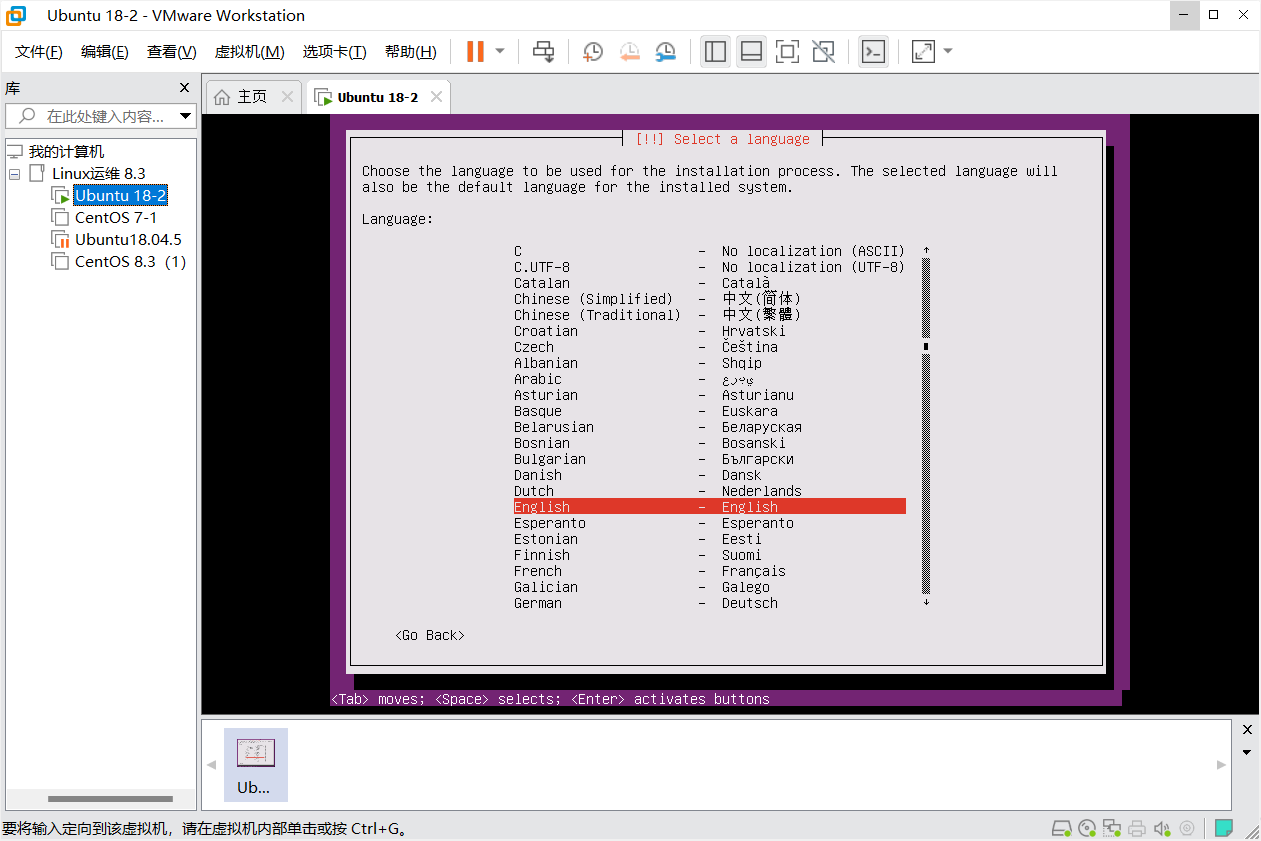Open the thumbnail bar options dropdown arrow
Viewport: 1261px width, 841px height.
pos(1247,752)
